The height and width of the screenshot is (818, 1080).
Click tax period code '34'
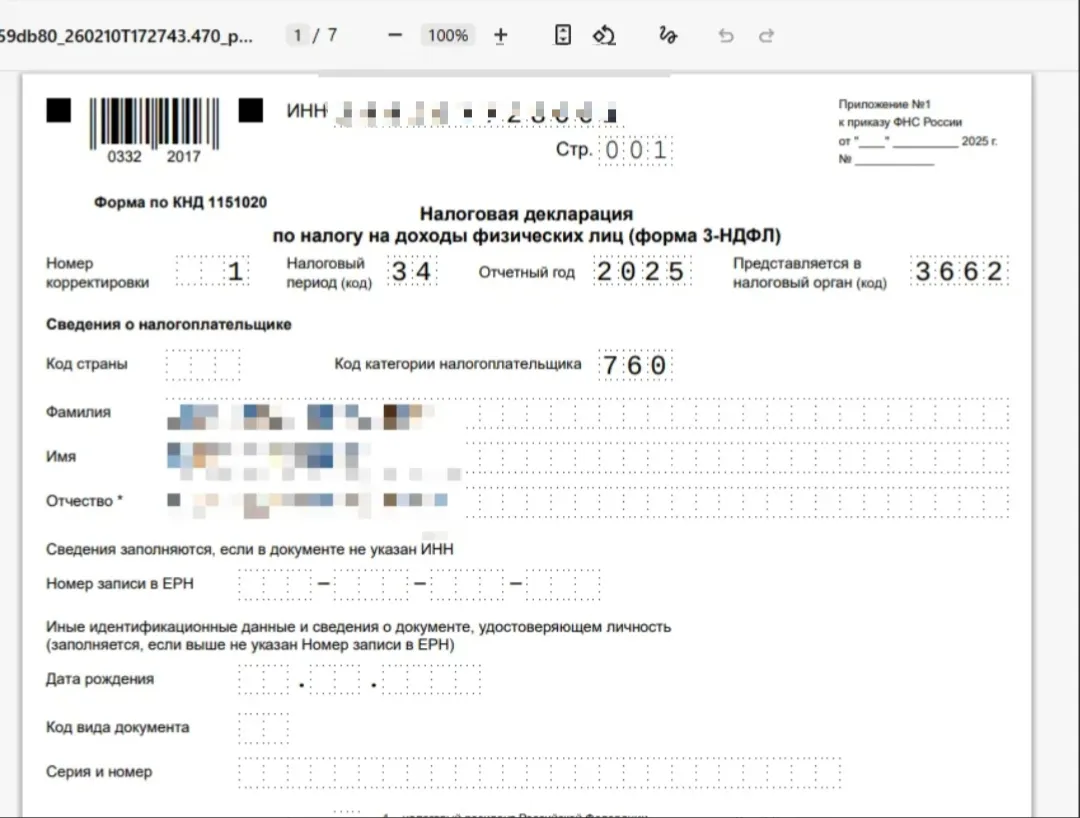(x=412, y=271)
